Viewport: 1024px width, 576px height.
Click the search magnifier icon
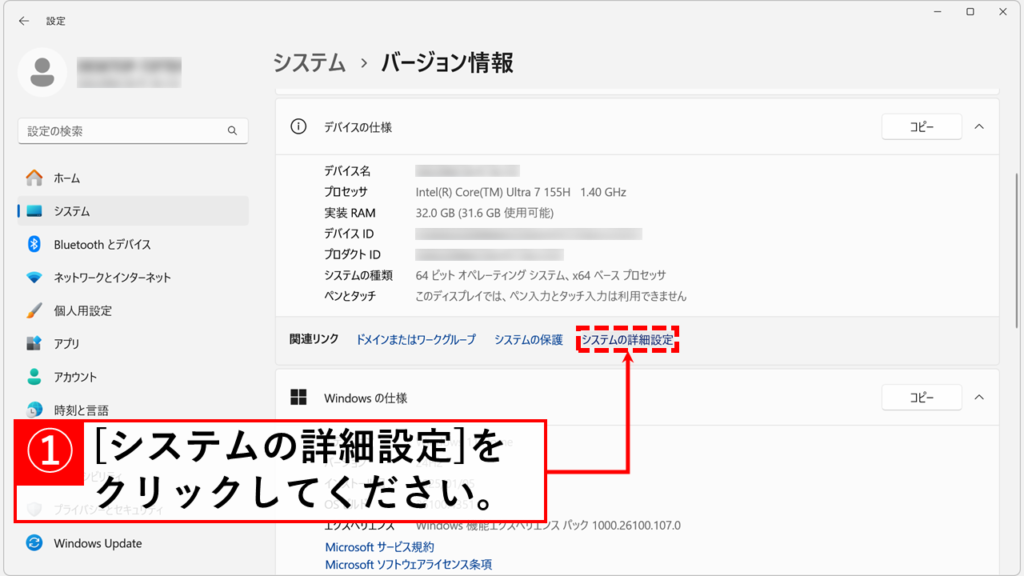(x=232, y=131)
